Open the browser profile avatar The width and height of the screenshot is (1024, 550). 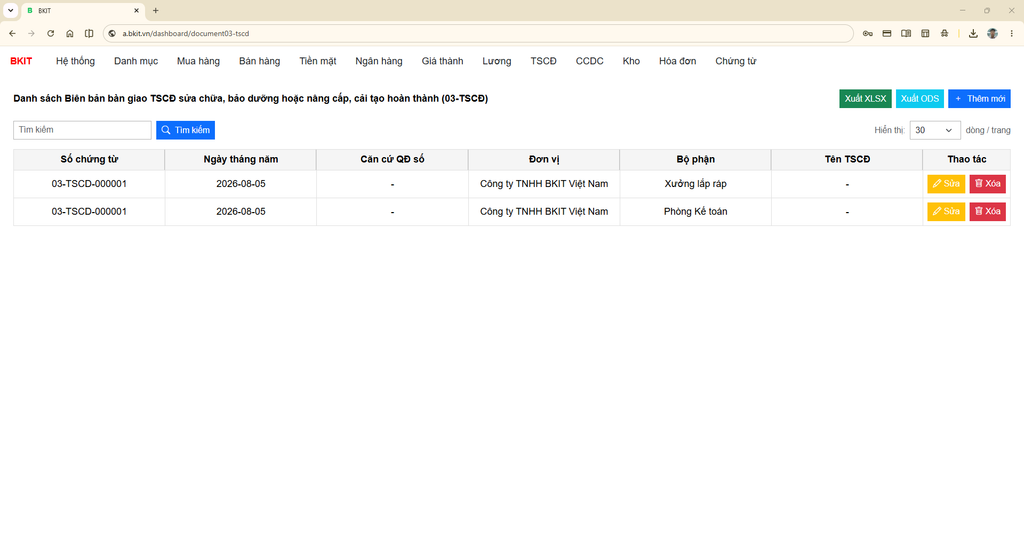[992, 33]
